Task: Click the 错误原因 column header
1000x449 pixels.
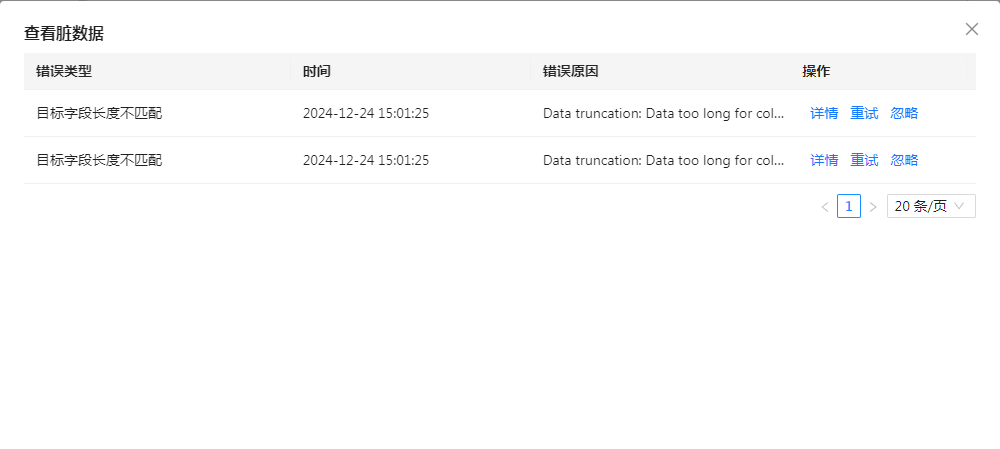Action: tap(571, 71)
